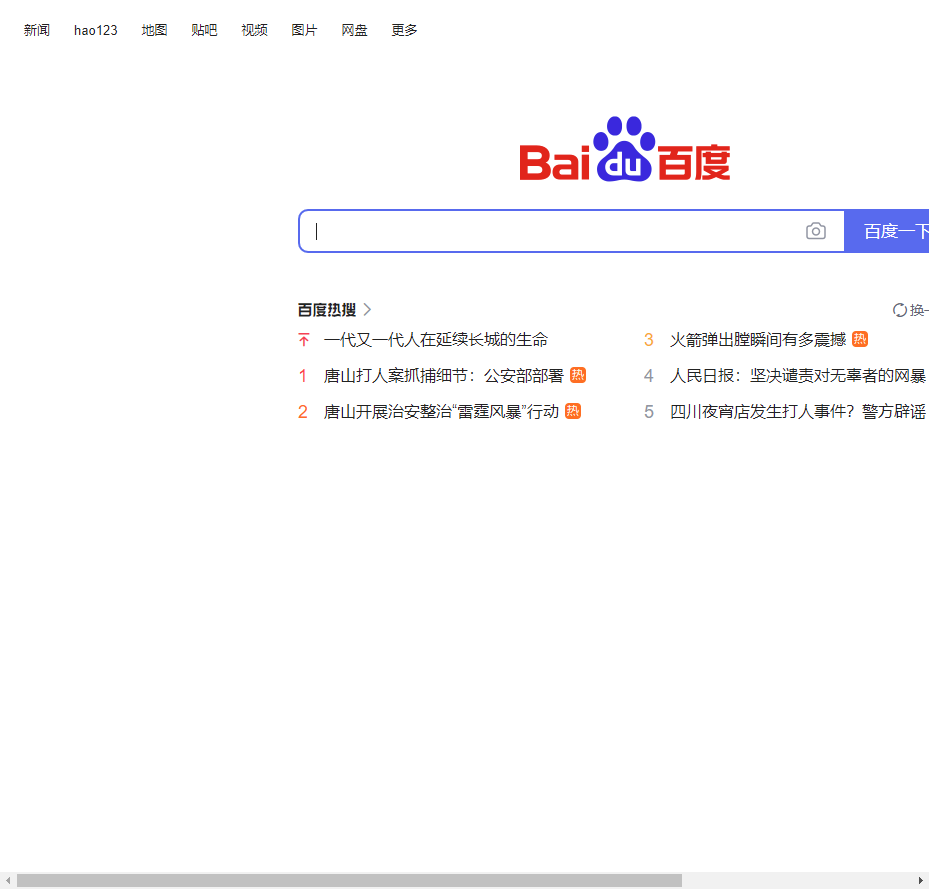Open the 贴吧 navigation link

coord(204,30)
